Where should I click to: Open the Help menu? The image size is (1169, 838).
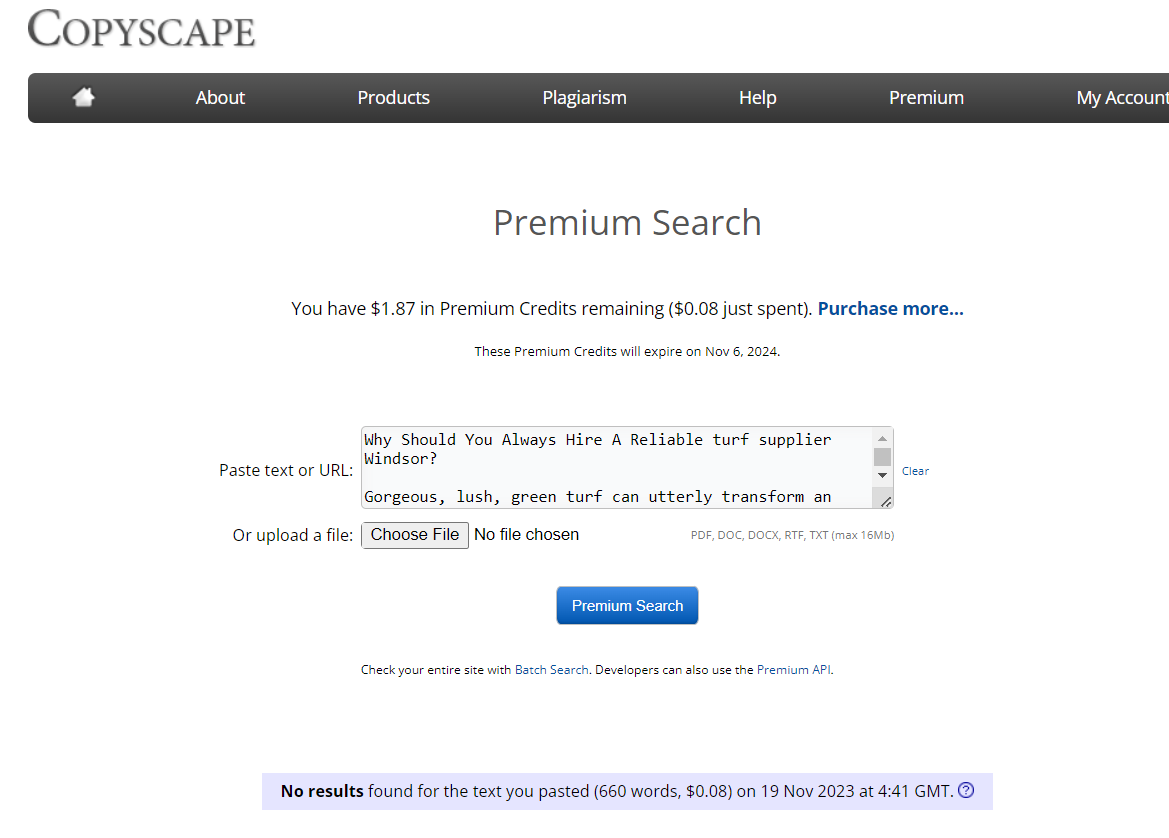pos(757,98)
